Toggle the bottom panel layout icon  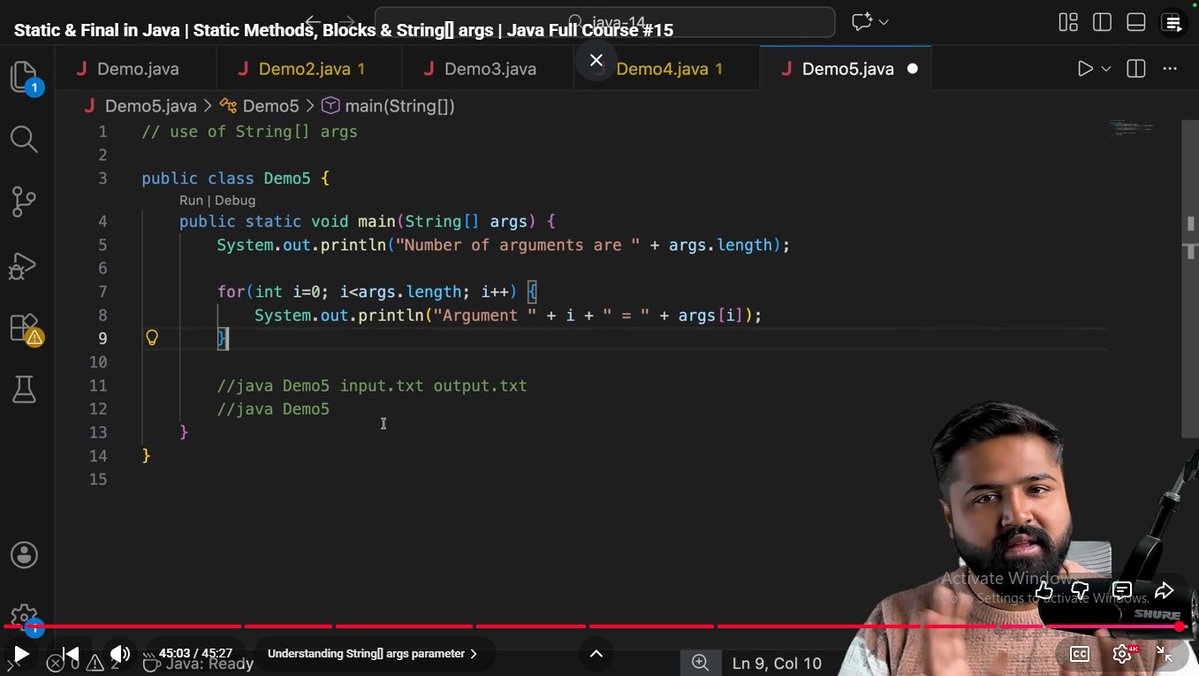pyautogui.click(x=1136, y=22)
